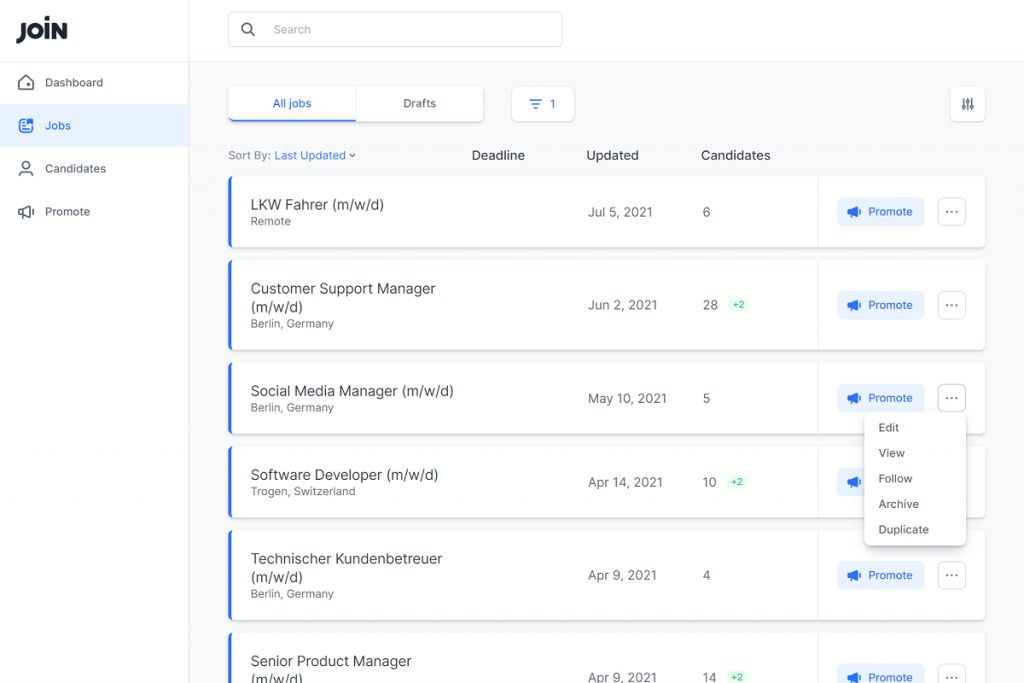1024x683 pixels.
Task: Promote the Social Media Manager job
Action: coord(880,398)
